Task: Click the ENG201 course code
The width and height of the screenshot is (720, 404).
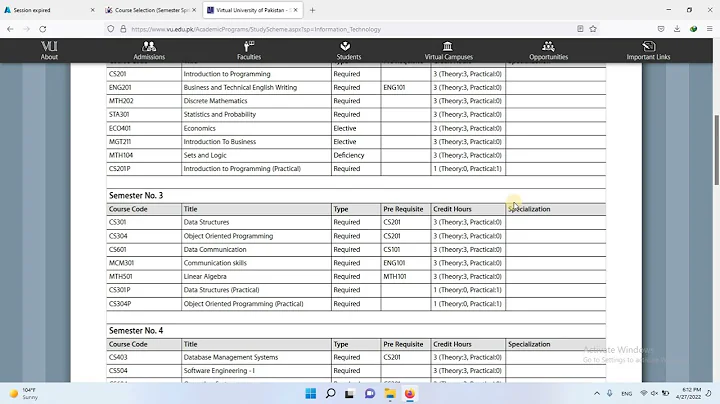Action: click(x=120, y=87)
